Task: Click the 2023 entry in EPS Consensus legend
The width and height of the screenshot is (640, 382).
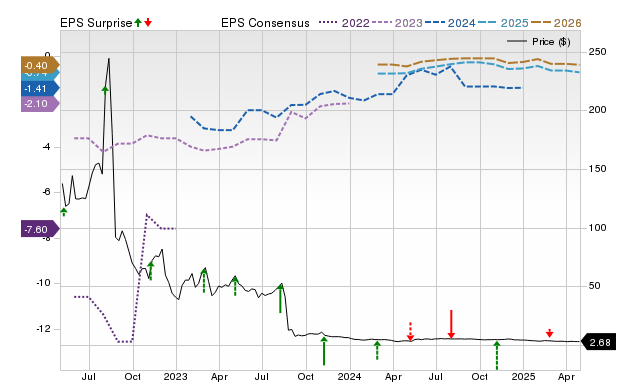Action: coord(397,23)
